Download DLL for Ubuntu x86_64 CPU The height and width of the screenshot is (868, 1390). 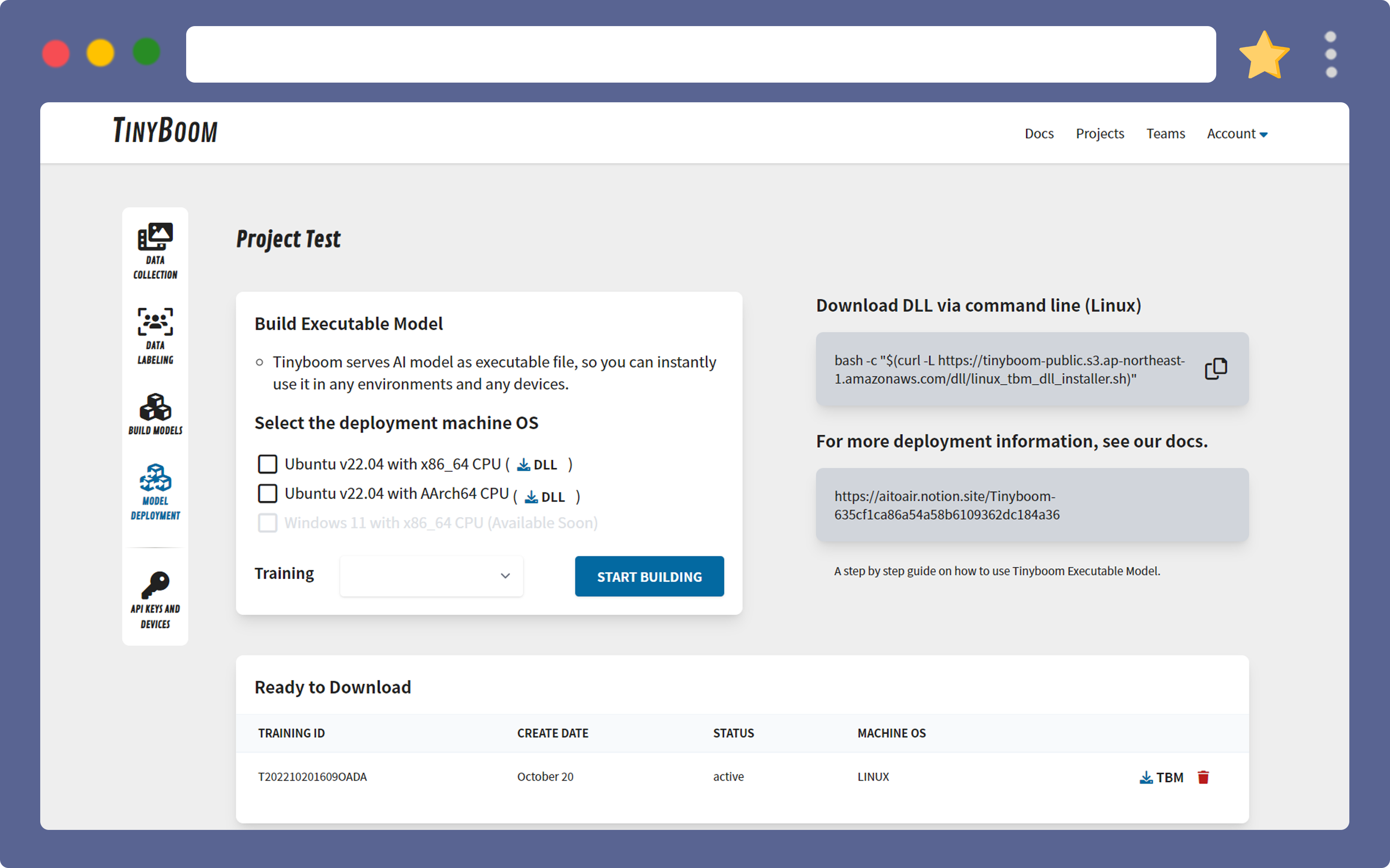[537, 464]
